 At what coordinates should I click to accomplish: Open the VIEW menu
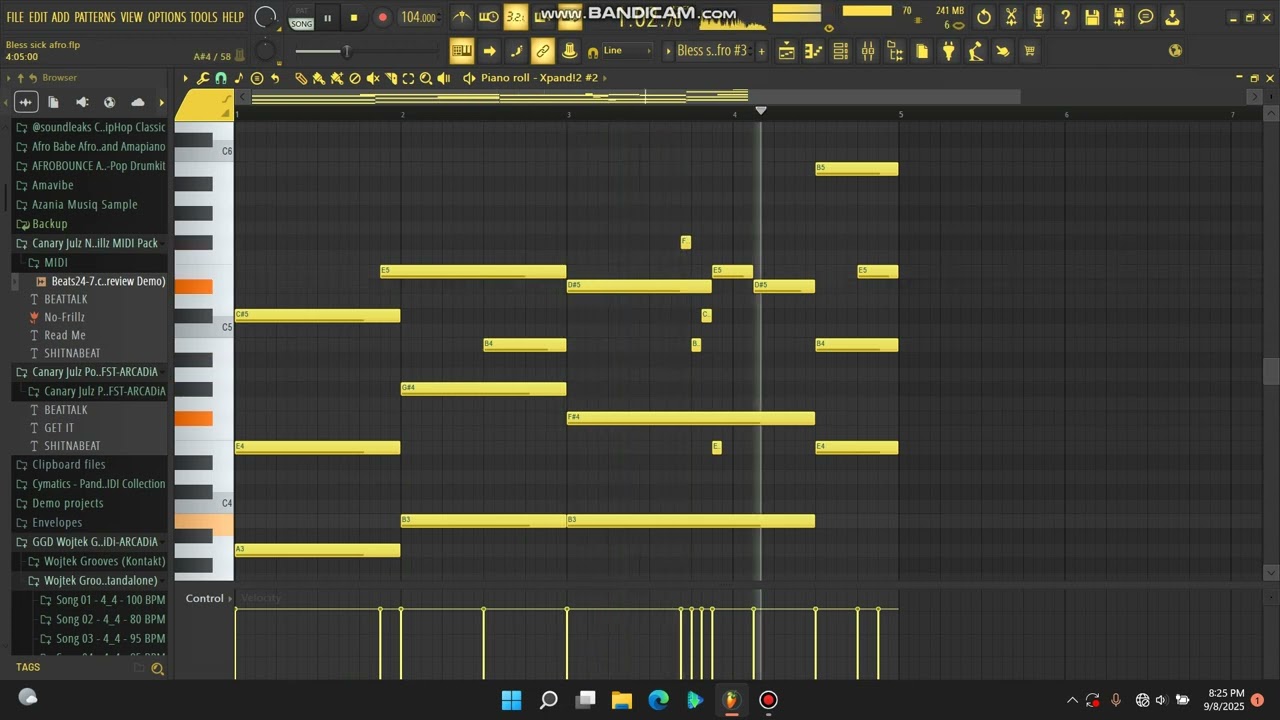(132, 17)
